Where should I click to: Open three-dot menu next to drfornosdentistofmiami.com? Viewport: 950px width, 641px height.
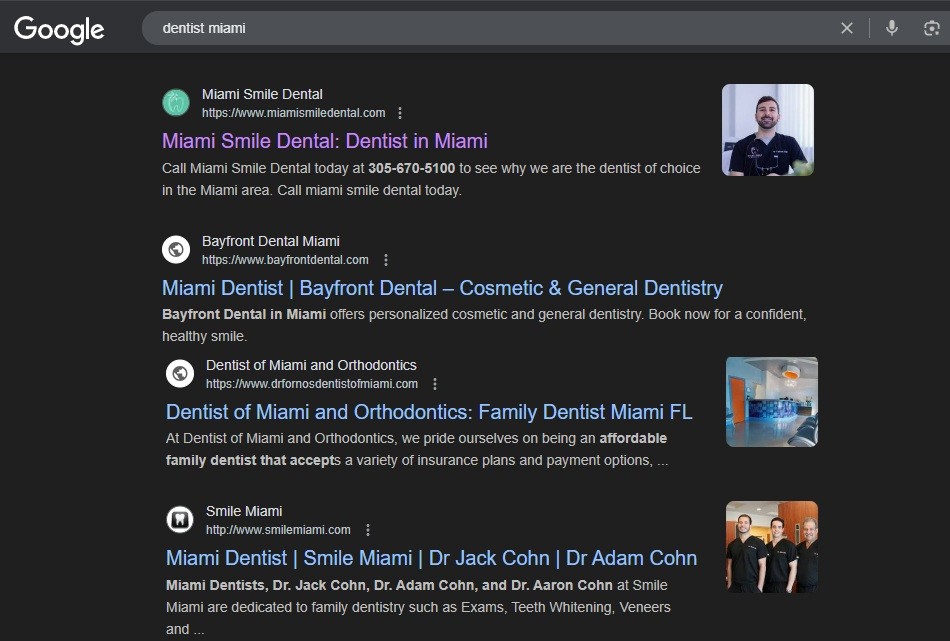(435, 384)
